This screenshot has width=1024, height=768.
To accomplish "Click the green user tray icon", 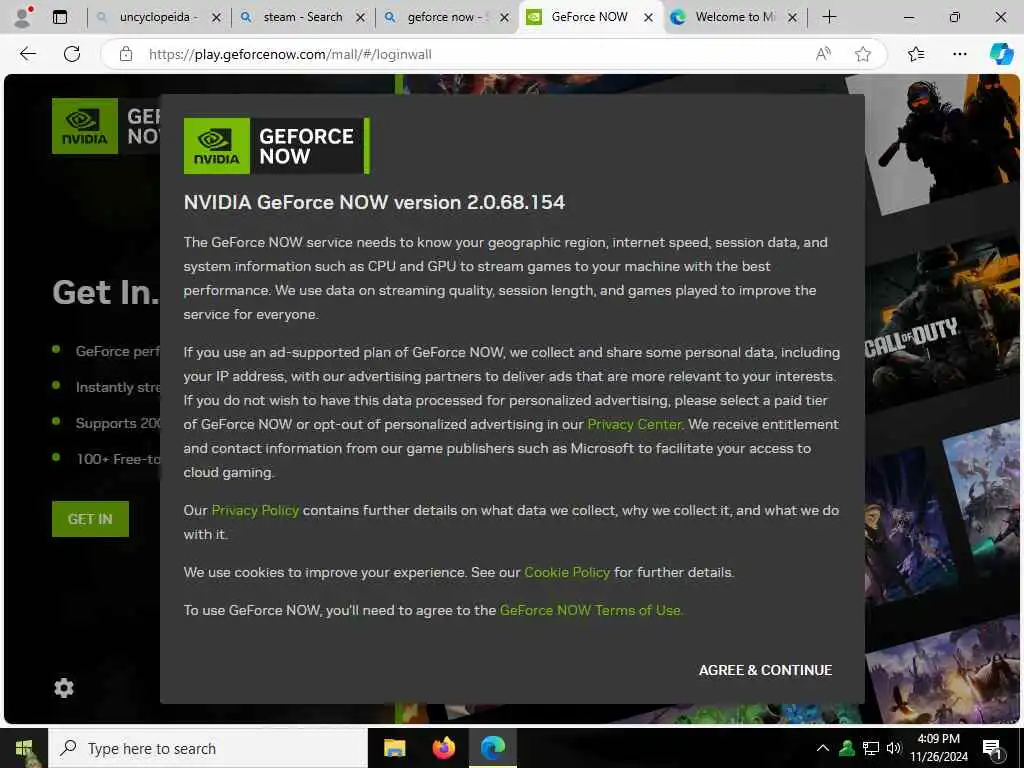I will coord(847,748).
